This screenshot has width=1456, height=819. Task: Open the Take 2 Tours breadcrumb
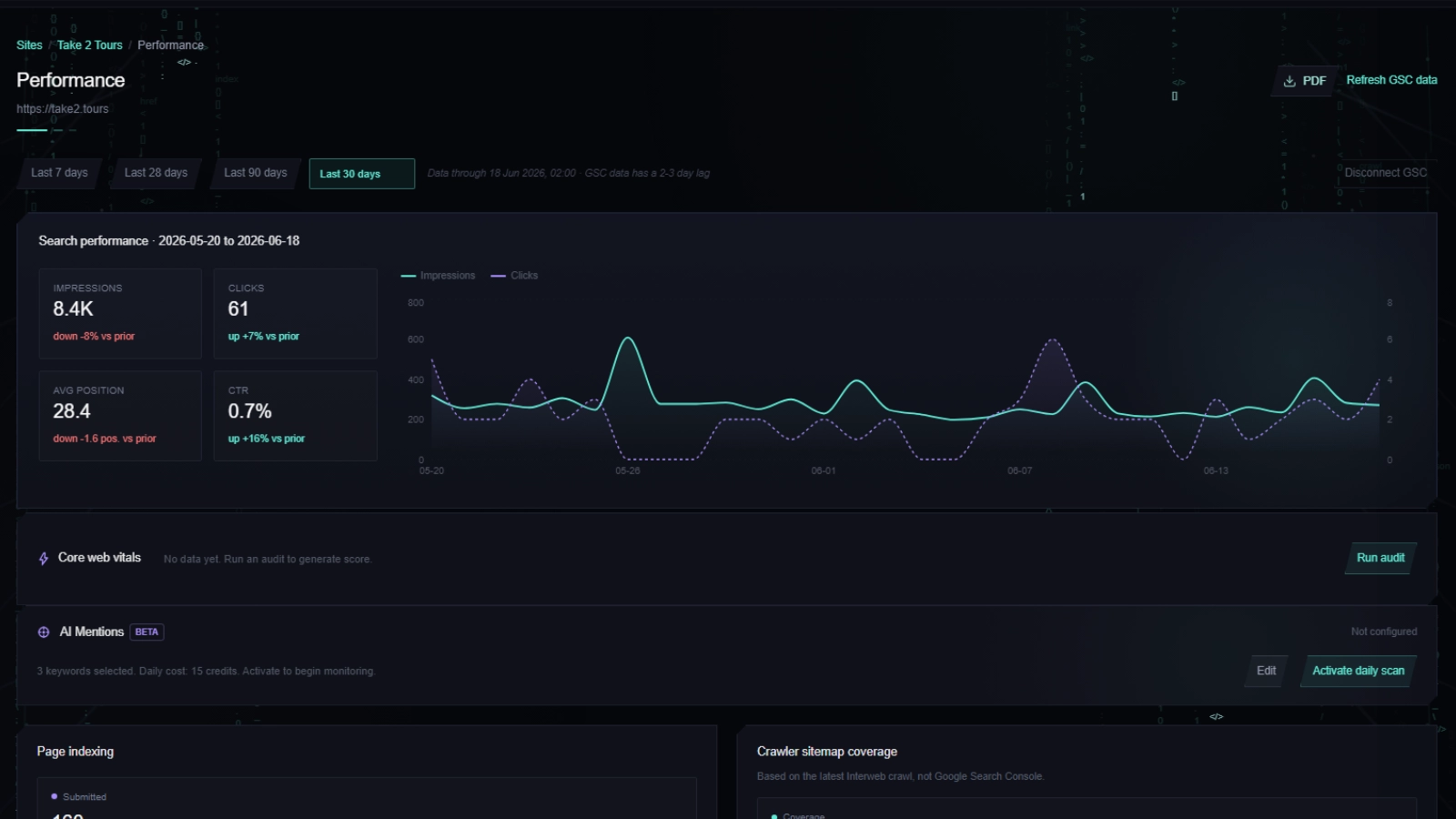pos(90,45)
